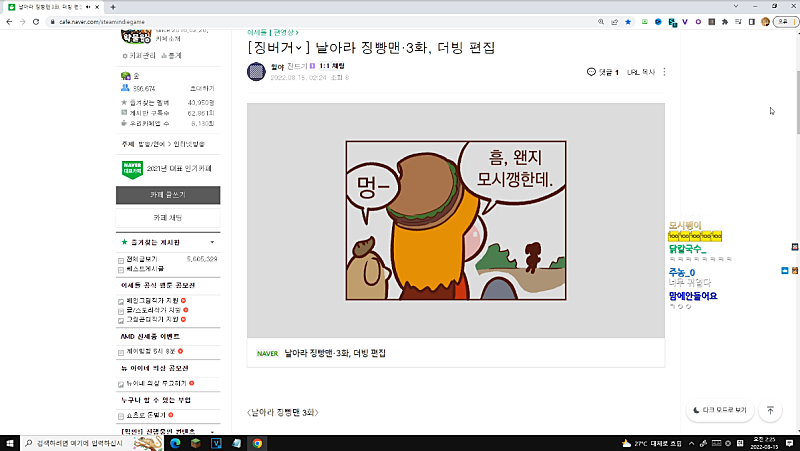Toggle the browser side panel icon
Viewport: 800px width, 451px height.
pos(752,22)
